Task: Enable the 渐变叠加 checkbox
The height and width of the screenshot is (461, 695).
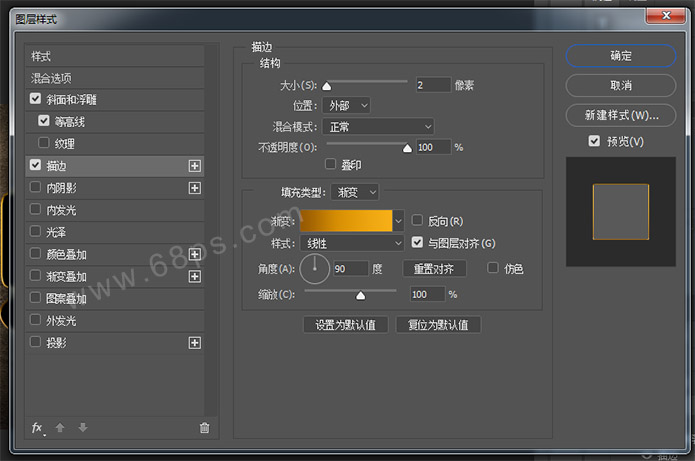Action: 35,275
